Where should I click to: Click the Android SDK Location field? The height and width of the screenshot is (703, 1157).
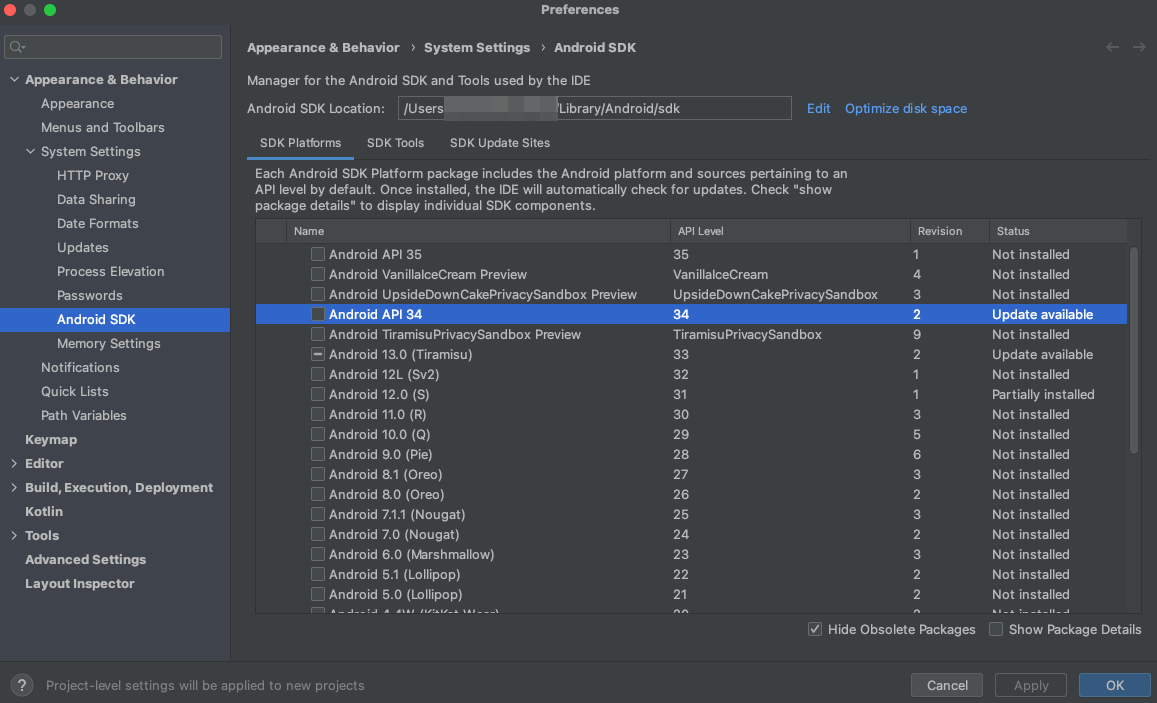(x=595, y=108)
